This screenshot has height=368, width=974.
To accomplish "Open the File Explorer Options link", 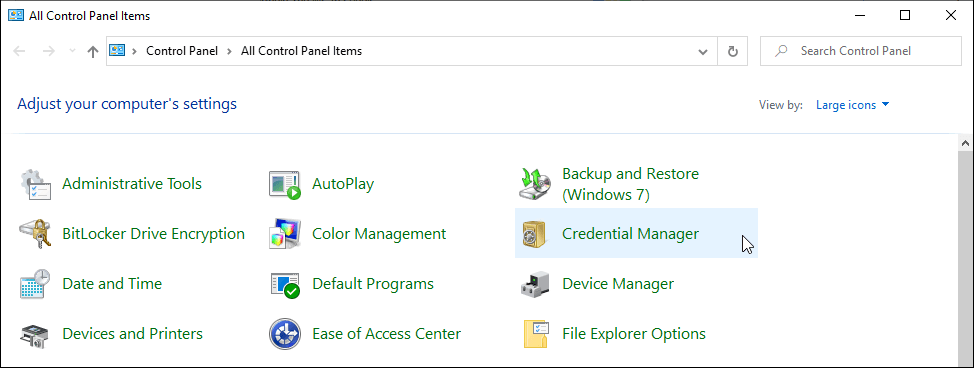I will click(634, 334).
